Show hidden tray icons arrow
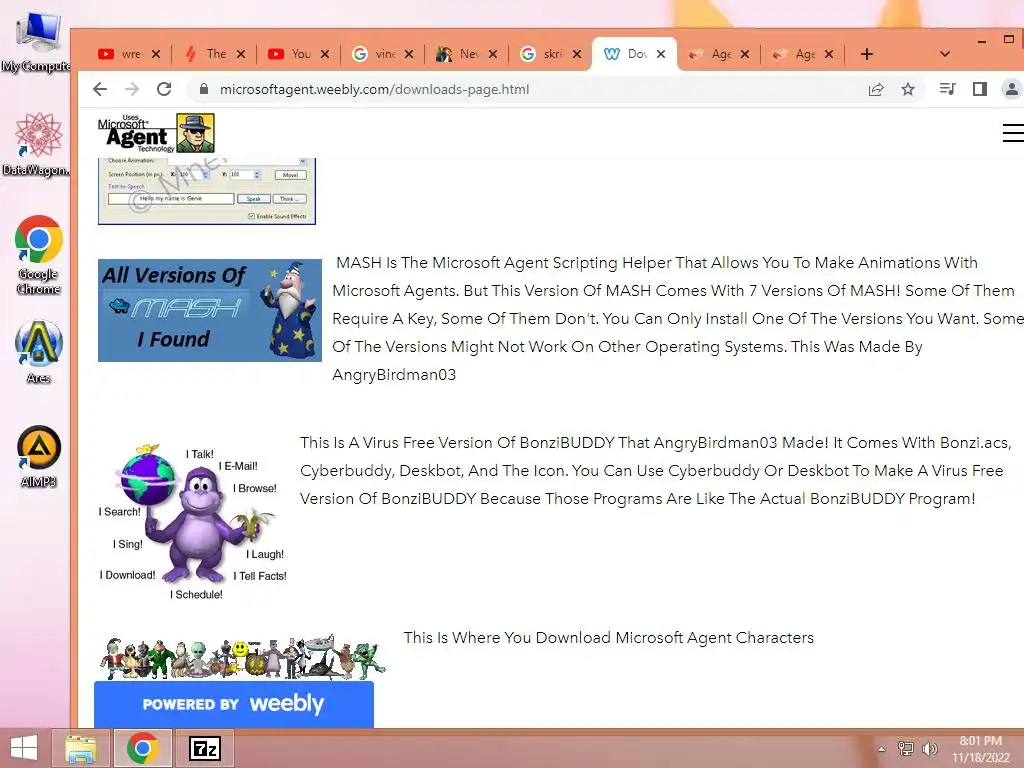The width and height of the screenshot is (1024, 768). [882, 748]
